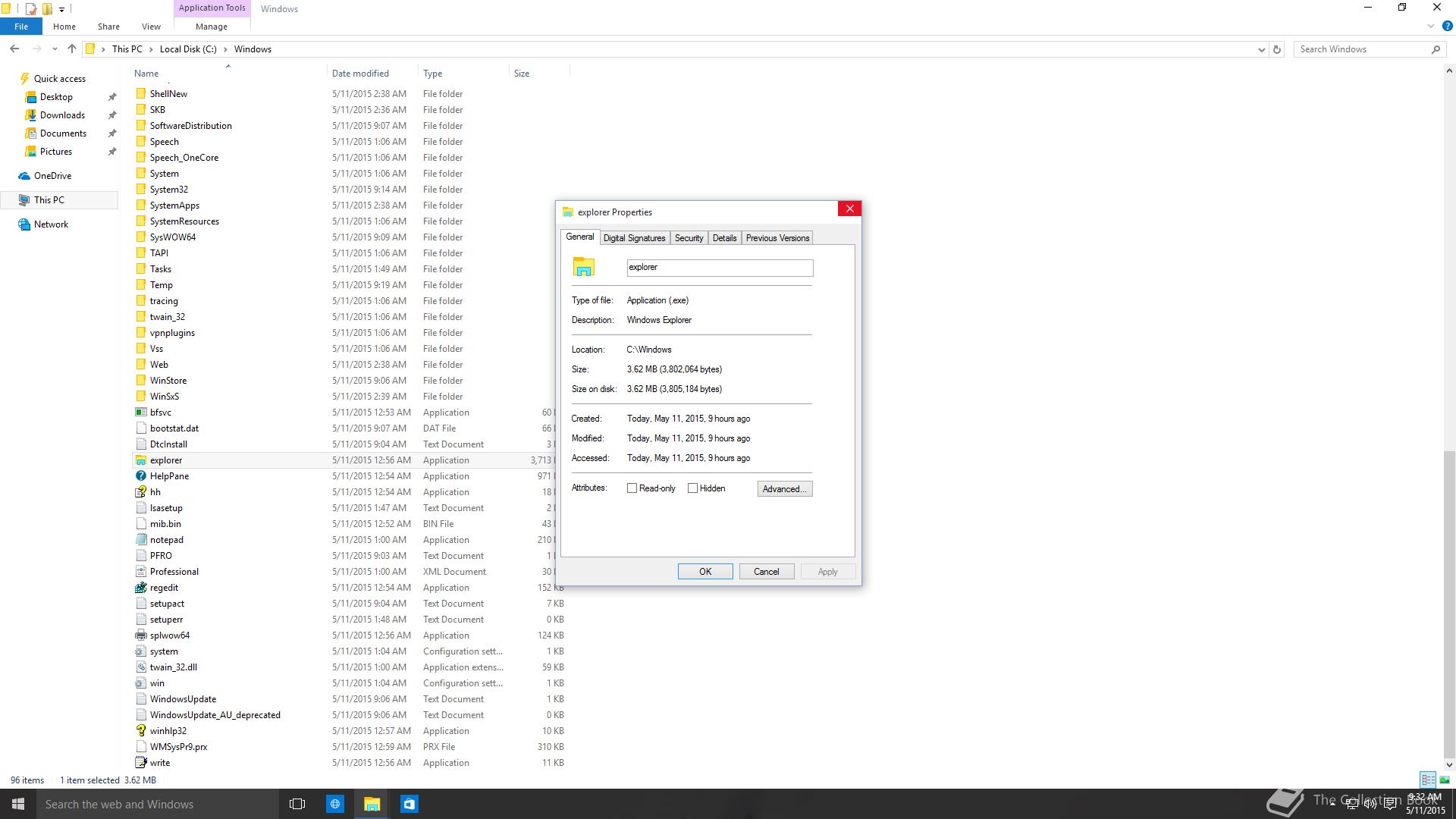
Task: Select the notepad file icon
Action: click(x=140, y=540)
